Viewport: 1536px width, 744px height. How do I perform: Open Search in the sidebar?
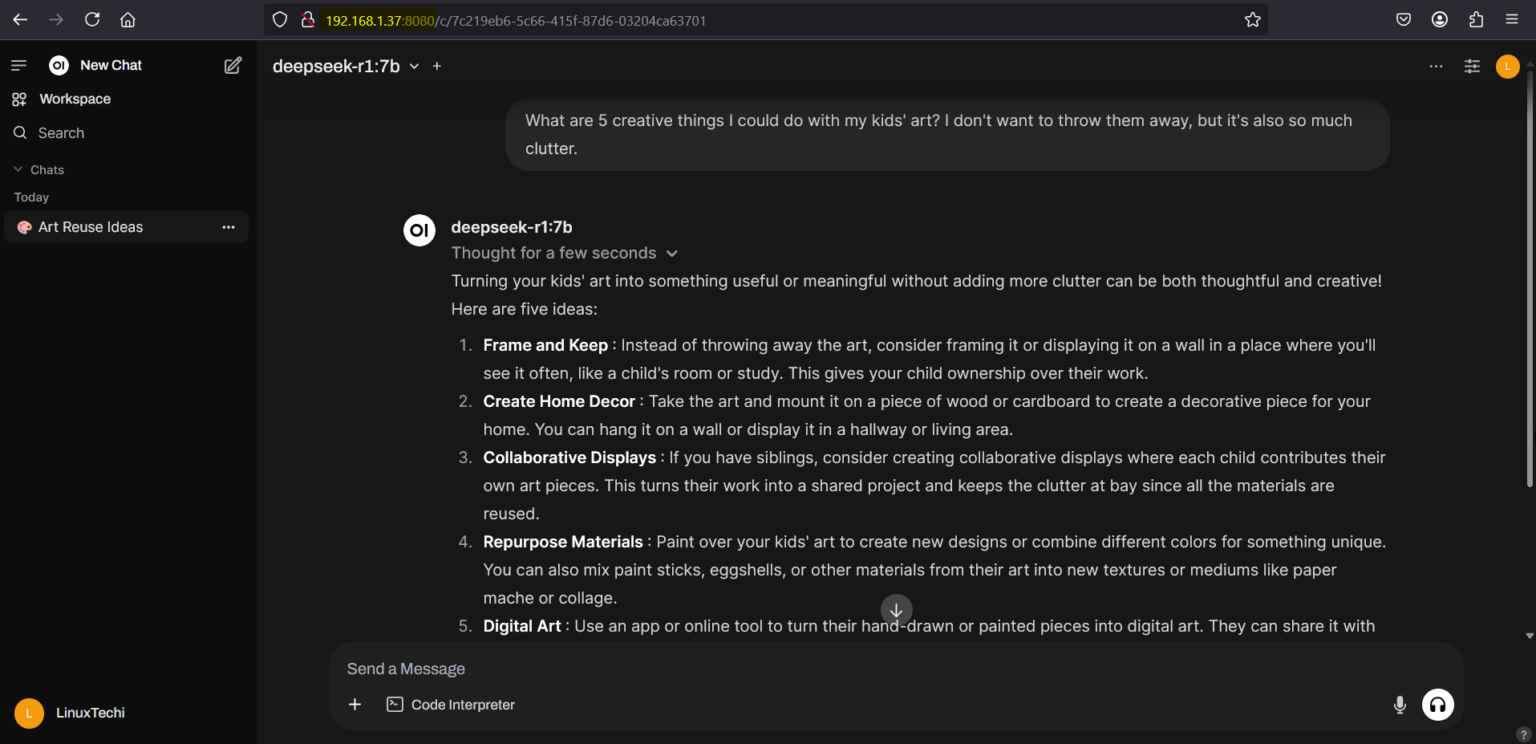61,133
